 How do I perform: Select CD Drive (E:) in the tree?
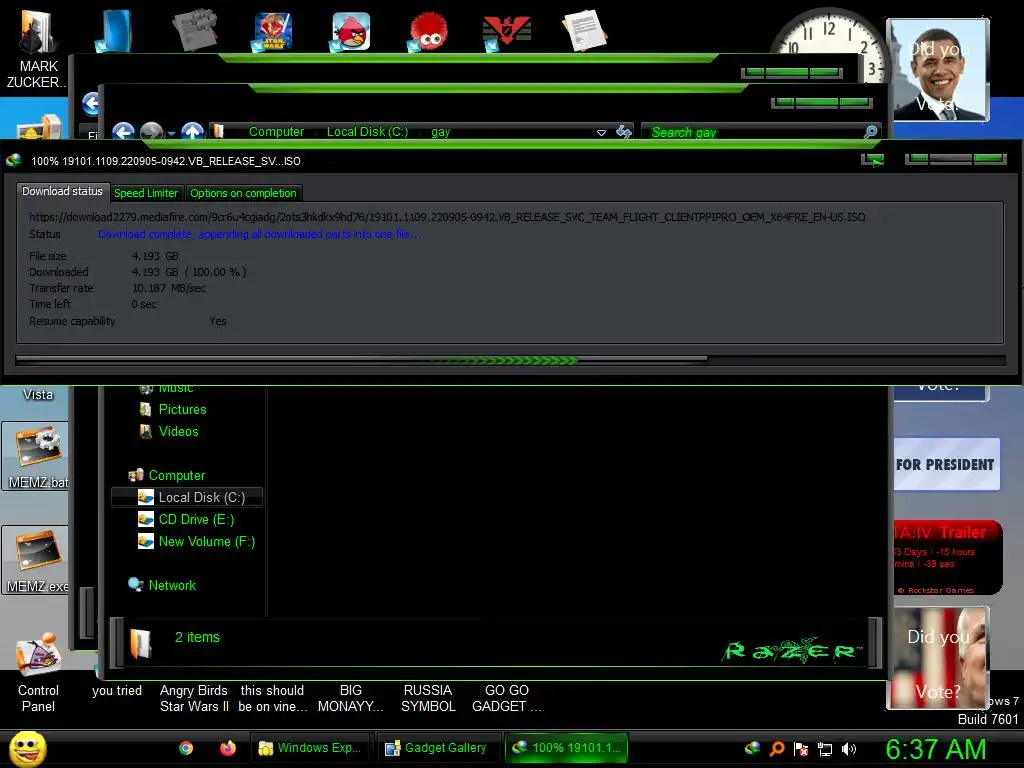[x=196, y=520]
